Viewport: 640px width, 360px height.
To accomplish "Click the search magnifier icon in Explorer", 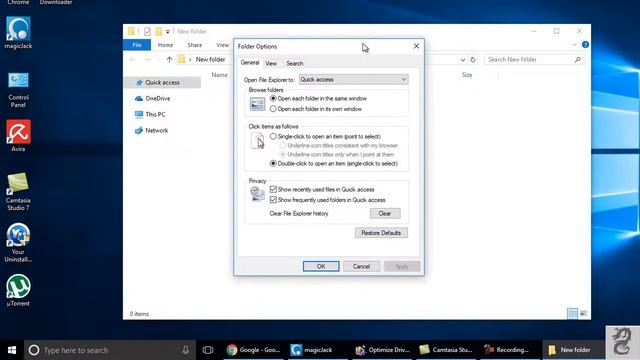I will [x=578, y=60].
